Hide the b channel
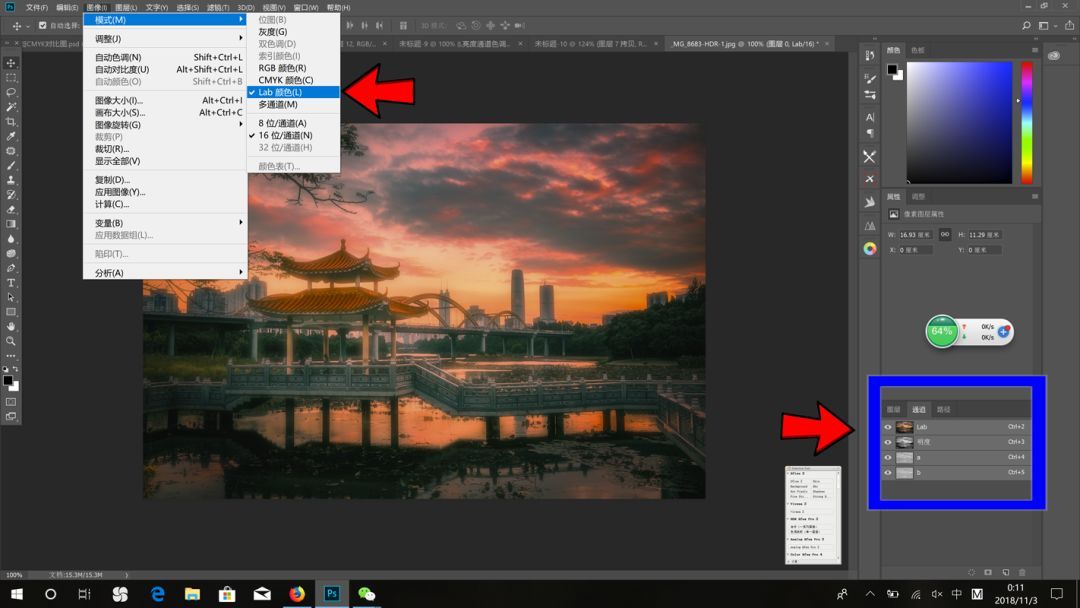The image size is (1080, 608). (x=888, y=472)
